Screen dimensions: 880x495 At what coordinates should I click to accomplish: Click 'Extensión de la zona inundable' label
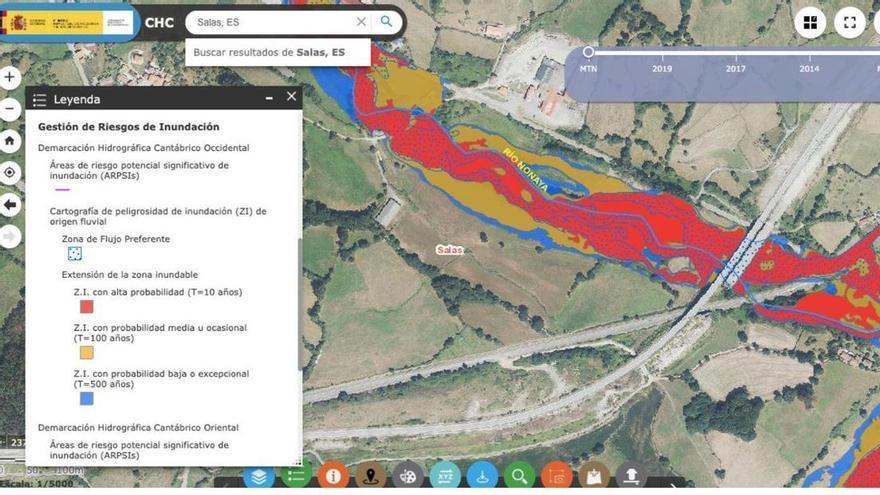coord(130,275)
